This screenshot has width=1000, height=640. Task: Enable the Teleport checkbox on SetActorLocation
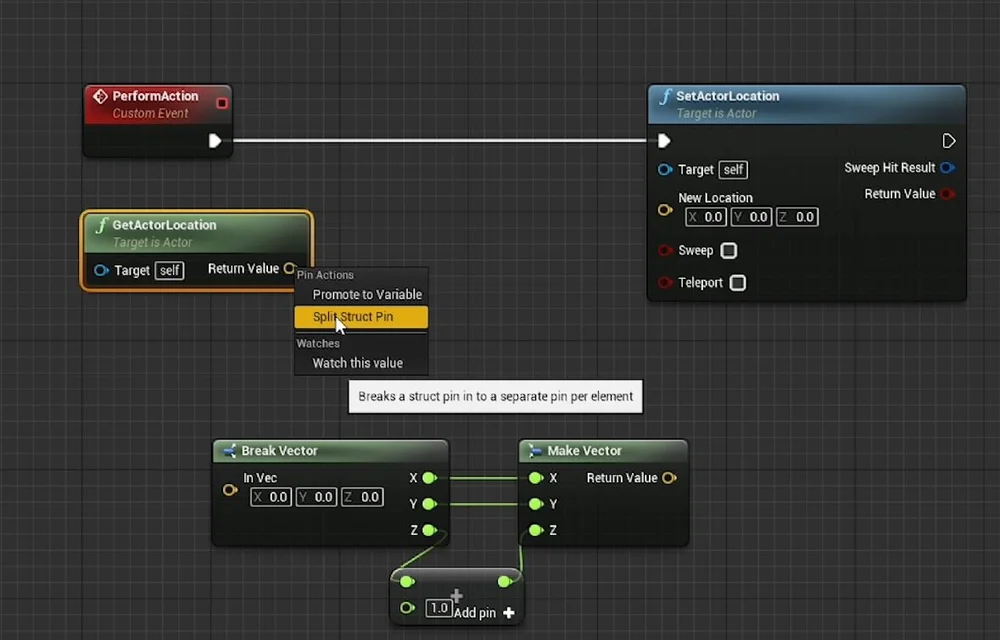pos(737,283)
